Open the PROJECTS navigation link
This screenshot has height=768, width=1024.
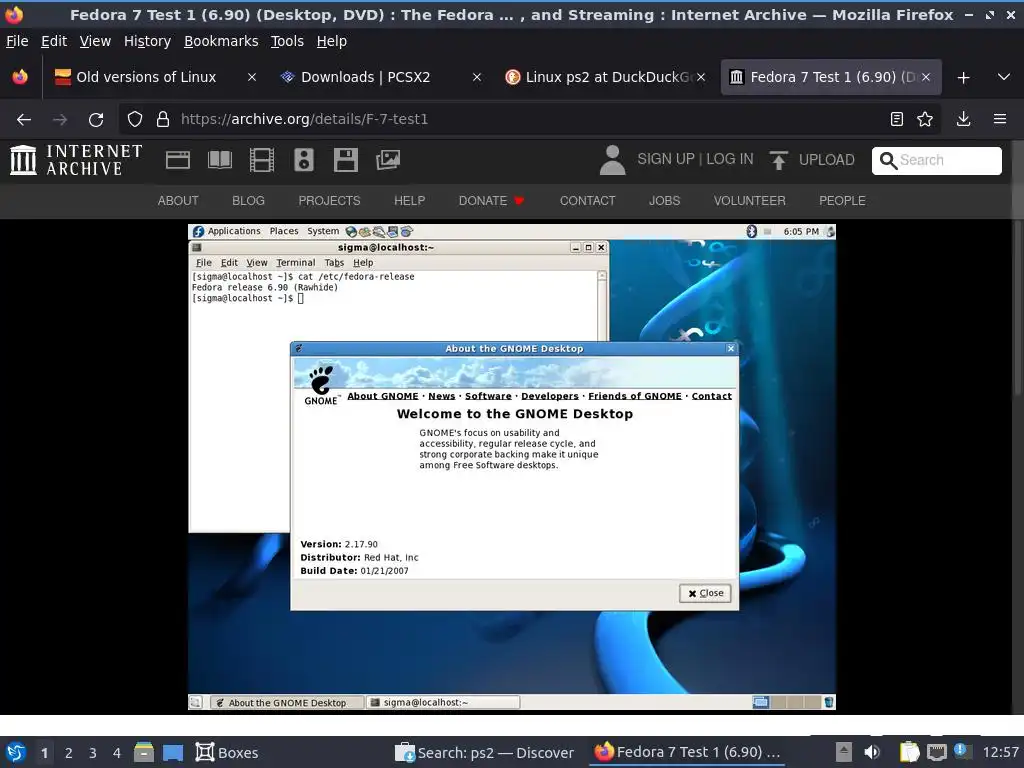pos(329,201)
